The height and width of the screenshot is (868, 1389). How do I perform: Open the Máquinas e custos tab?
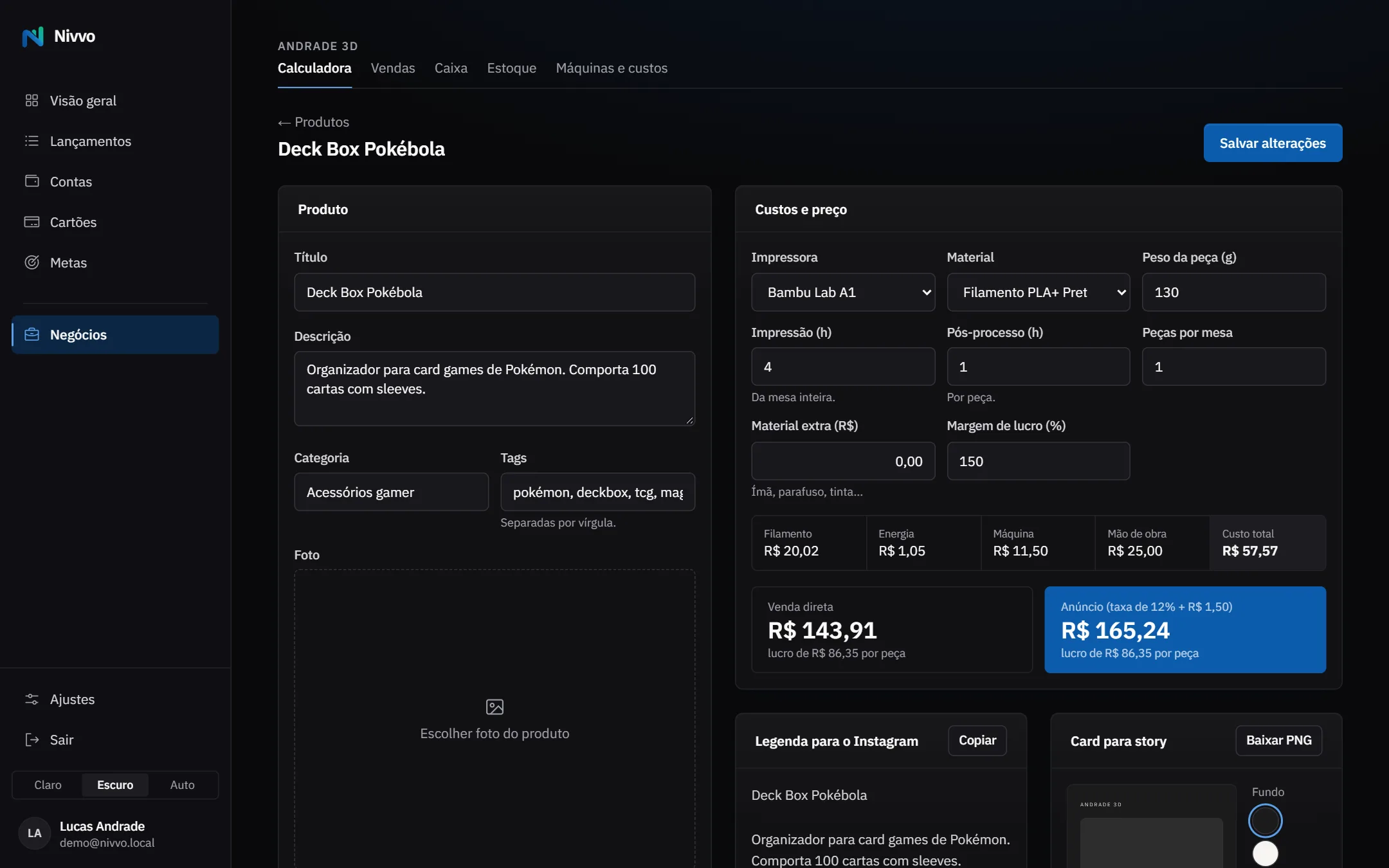pyautogui.click(x=612, y=68)
